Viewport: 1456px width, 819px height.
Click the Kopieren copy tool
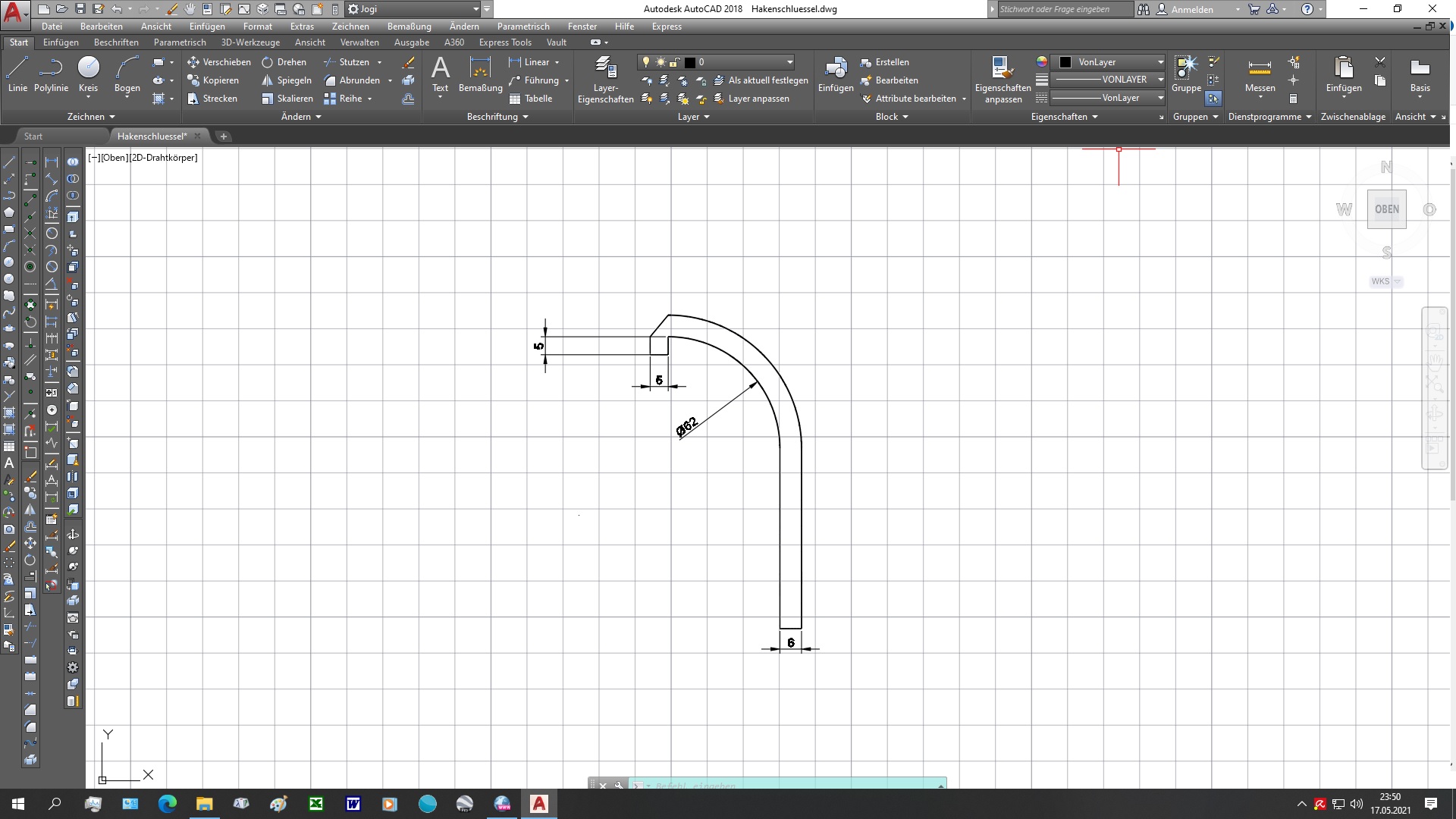coord(213,80)
